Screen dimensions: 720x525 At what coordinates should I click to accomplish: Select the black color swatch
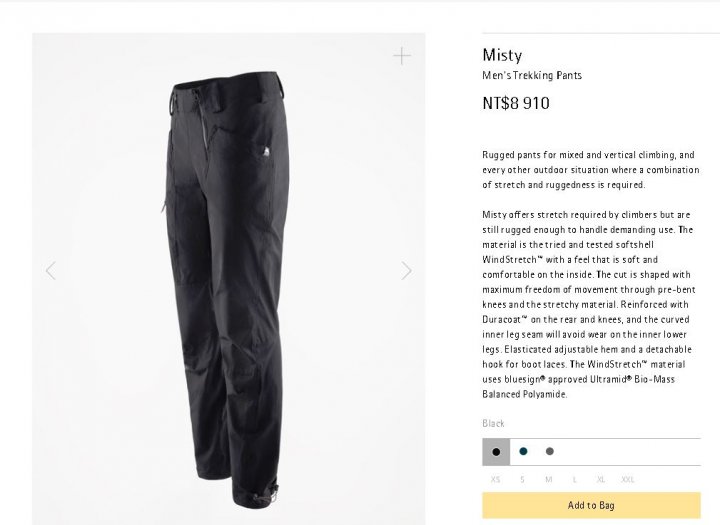(496, 452)
